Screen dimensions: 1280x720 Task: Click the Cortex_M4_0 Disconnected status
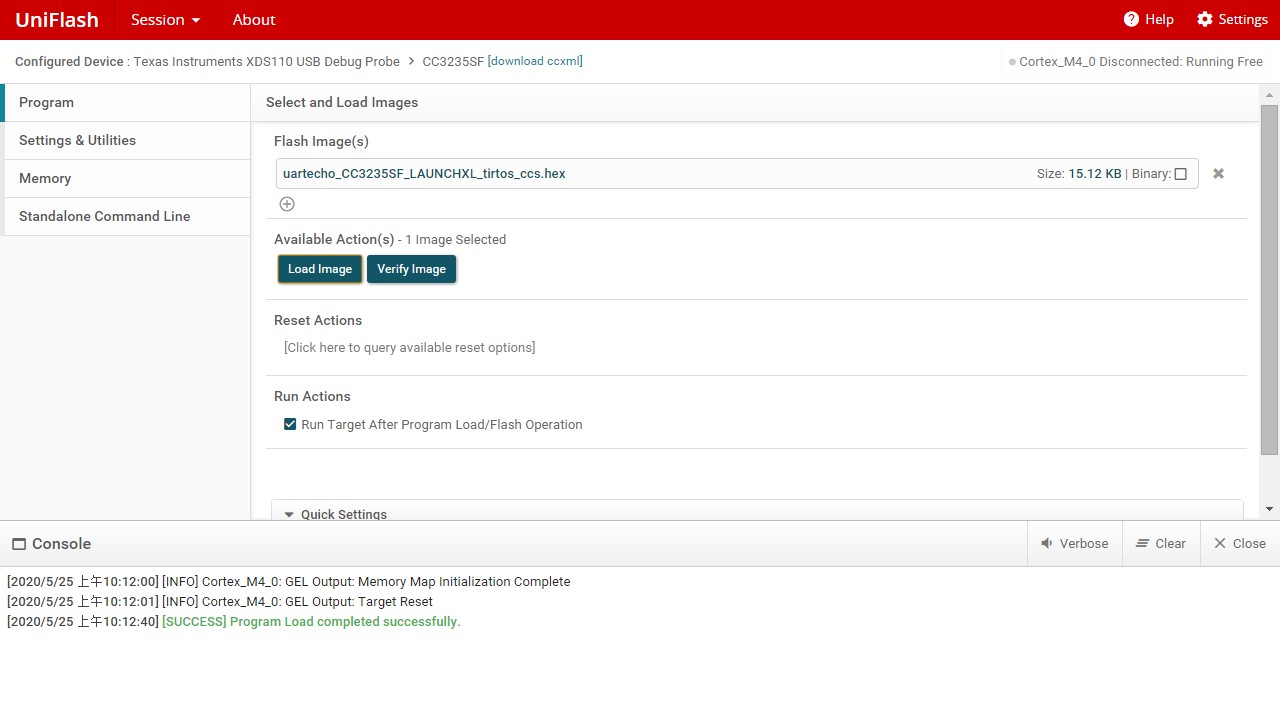point(1136,62)
